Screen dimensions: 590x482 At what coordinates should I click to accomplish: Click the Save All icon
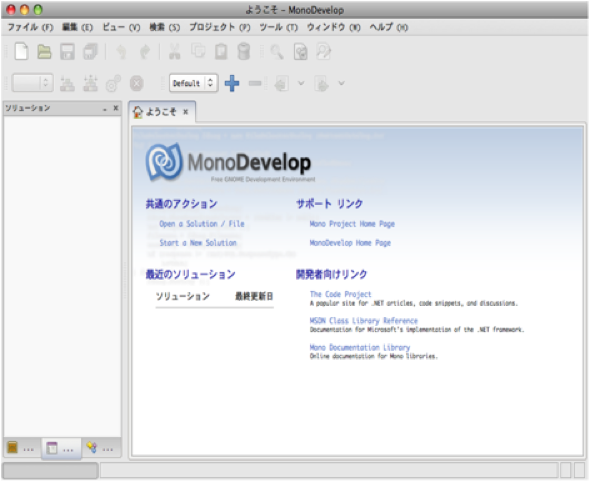coord(90,52)
